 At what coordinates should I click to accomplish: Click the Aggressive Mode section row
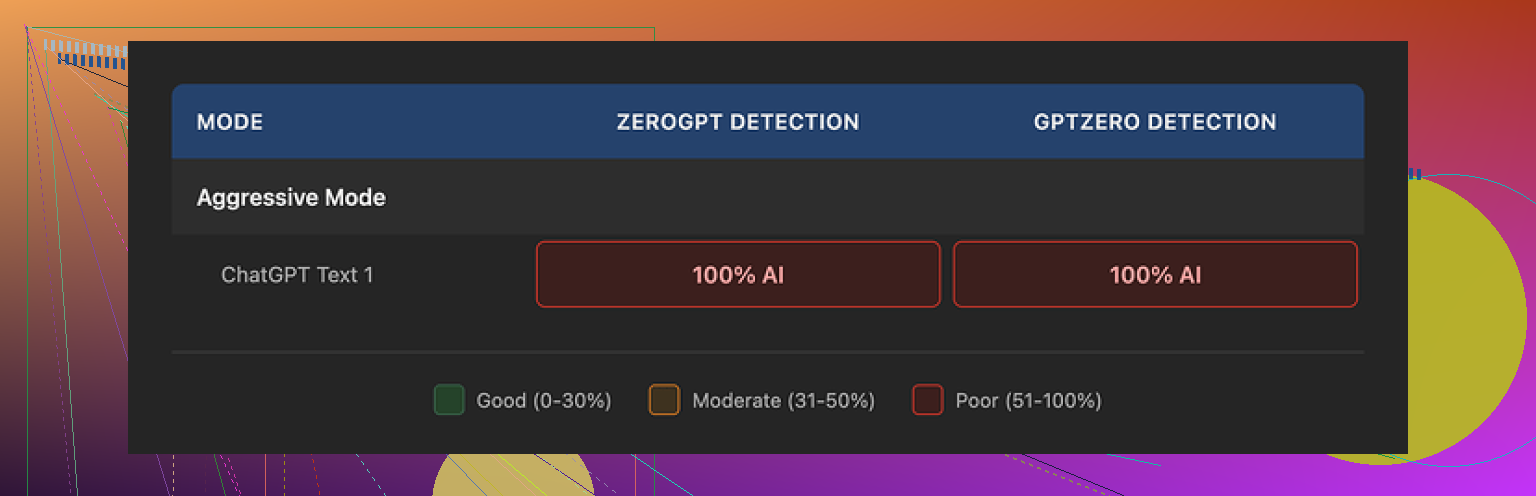291,197
